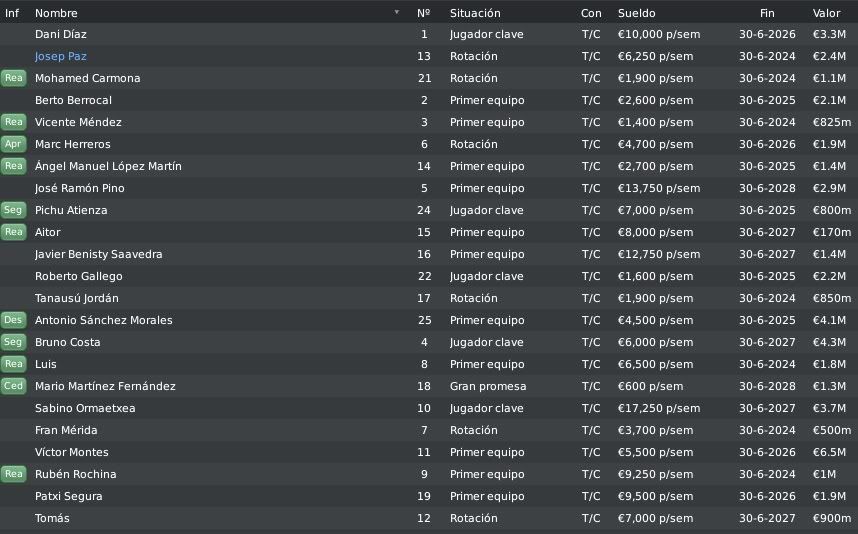
Task: Click the sort arrow in Nombre column header
Action: (x=397, y=12)
